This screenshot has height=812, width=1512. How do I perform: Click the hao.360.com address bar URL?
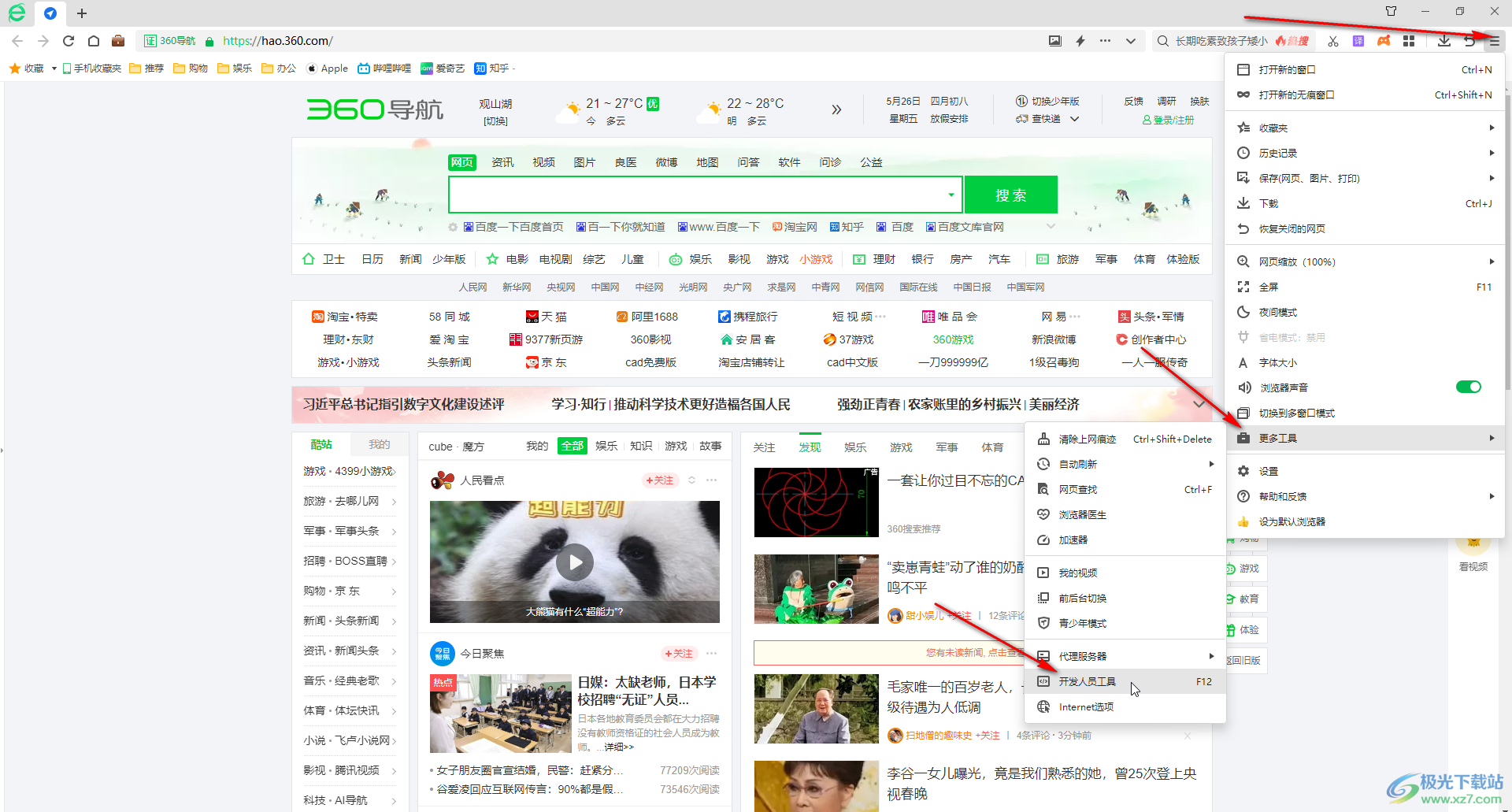[x=277, y=41]
